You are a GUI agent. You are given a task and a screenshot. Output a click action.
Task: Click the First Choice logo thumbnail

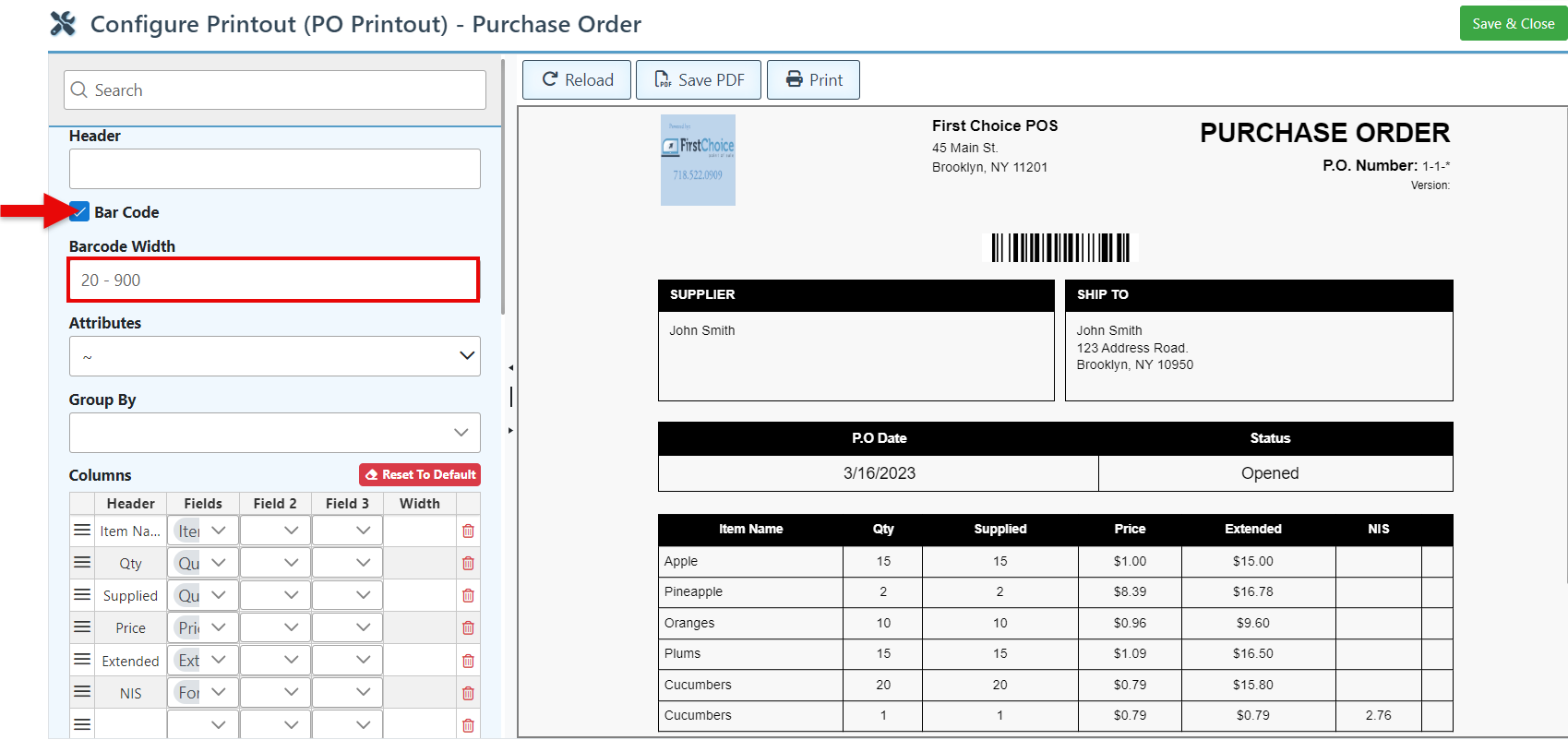698,160
